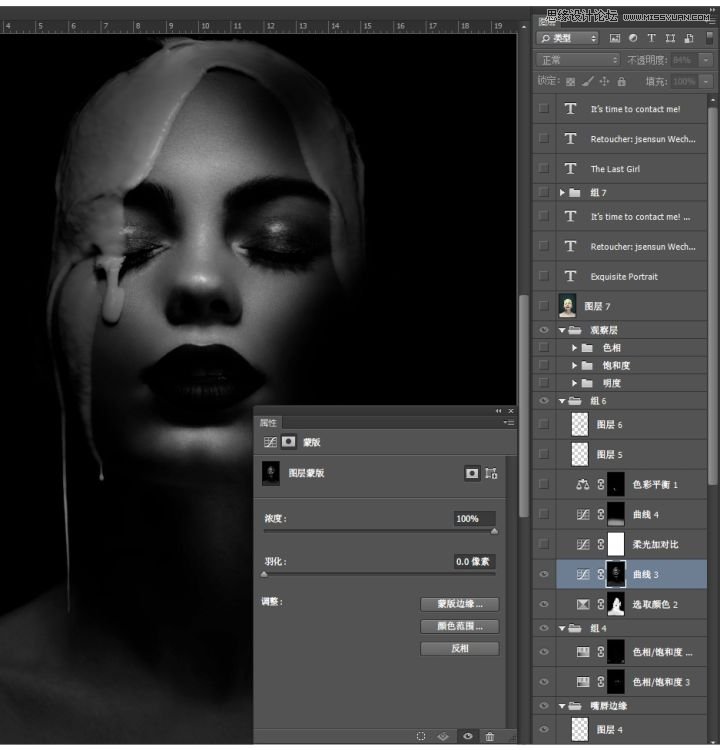Hide the 曲线 3 layer
Screen dimensions: 720x750
coord(544,574)
